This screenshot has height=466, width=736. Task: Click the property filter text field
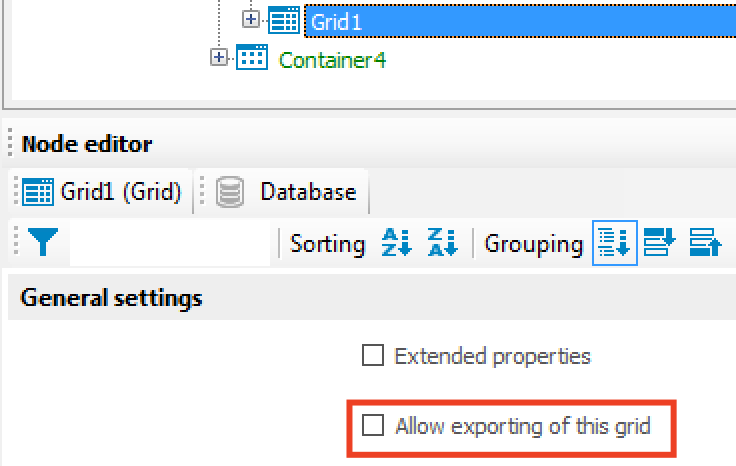point(170,243)
